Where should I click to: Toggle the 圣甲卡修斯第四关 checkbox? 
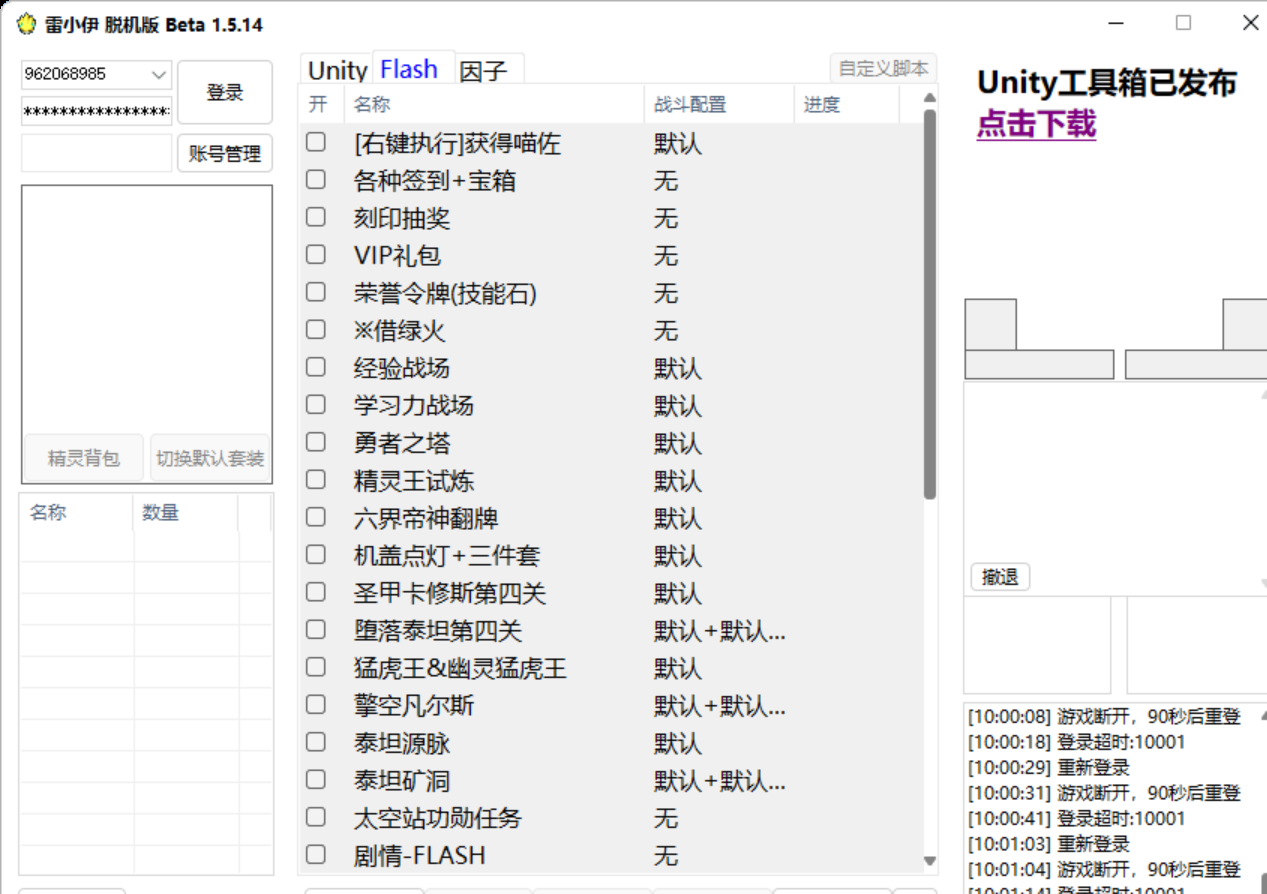316,592
